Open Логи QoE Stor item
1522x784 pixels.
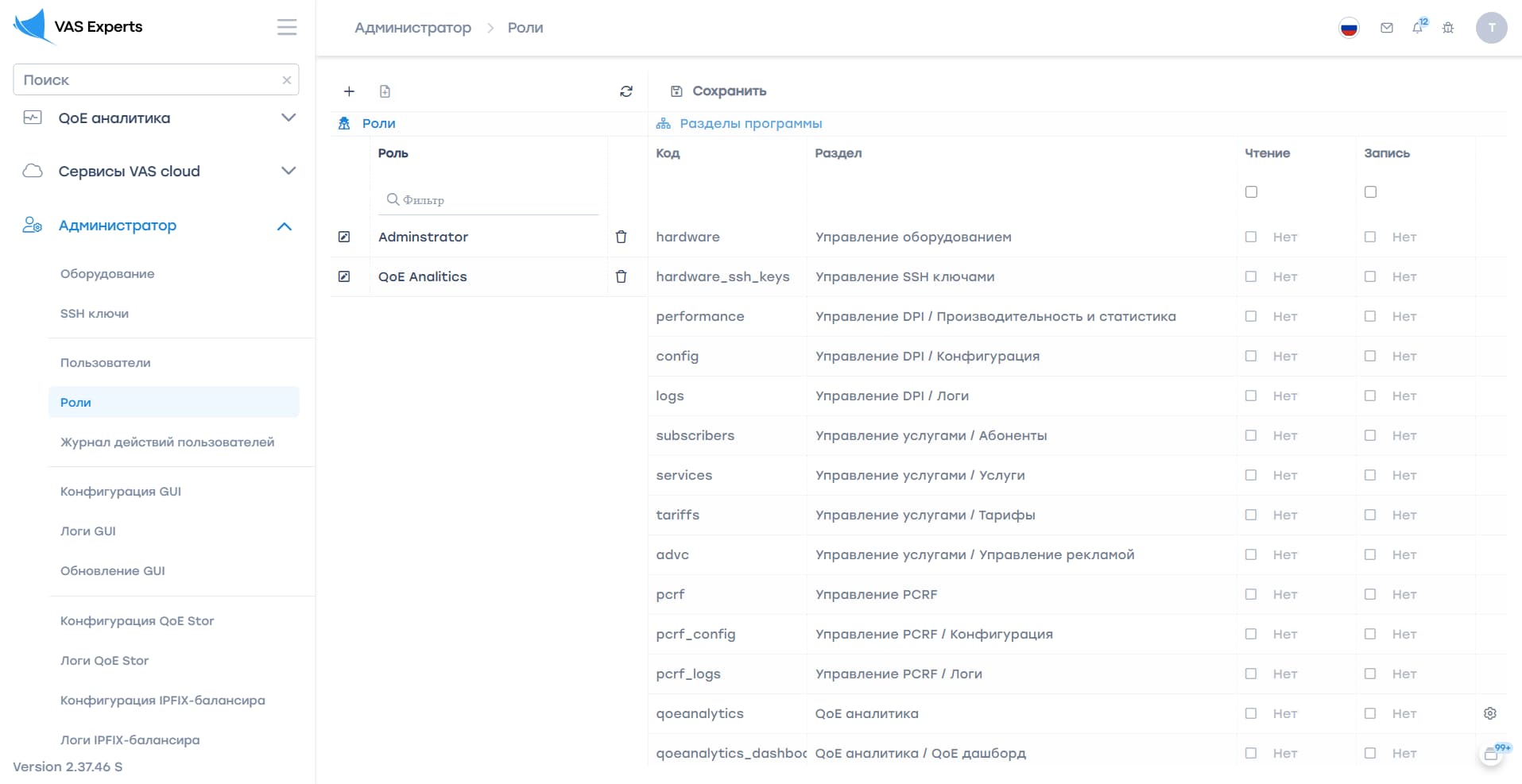[105, 661]
